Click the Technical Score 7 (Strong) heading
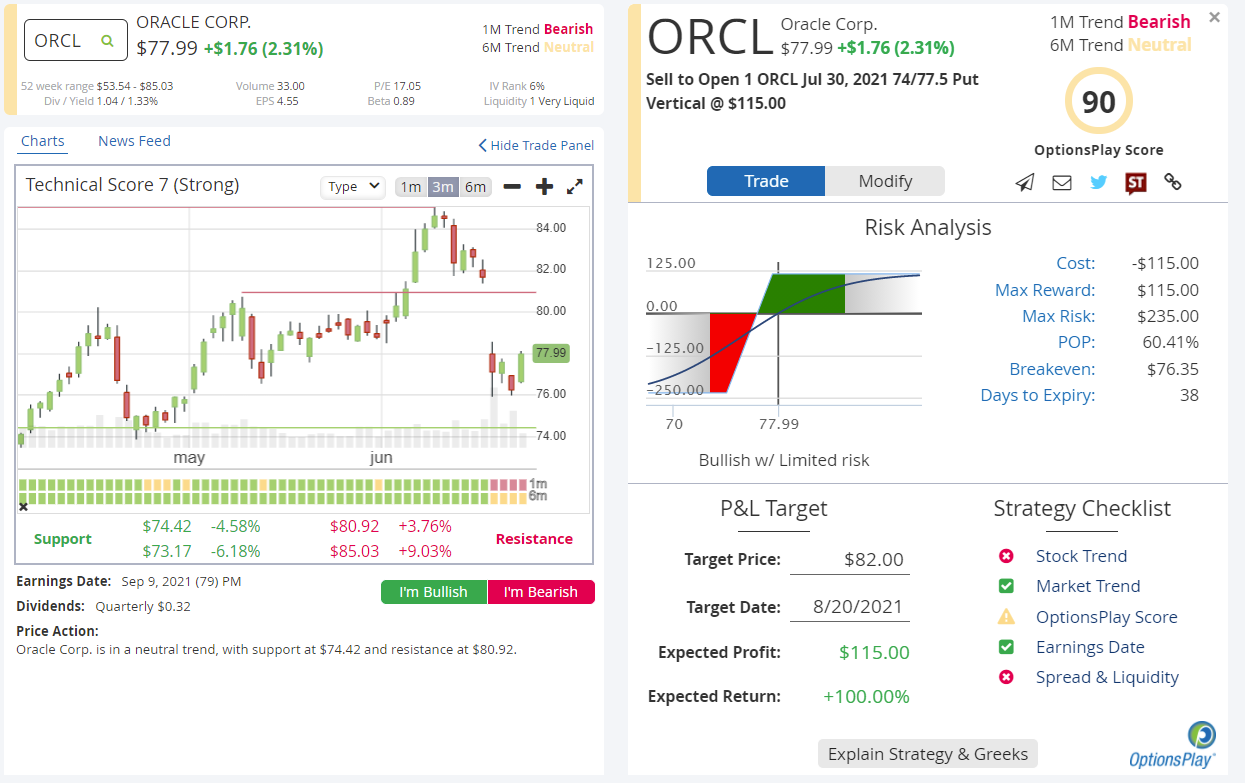This screenshot has width=1245, height=783. point(132,185)
